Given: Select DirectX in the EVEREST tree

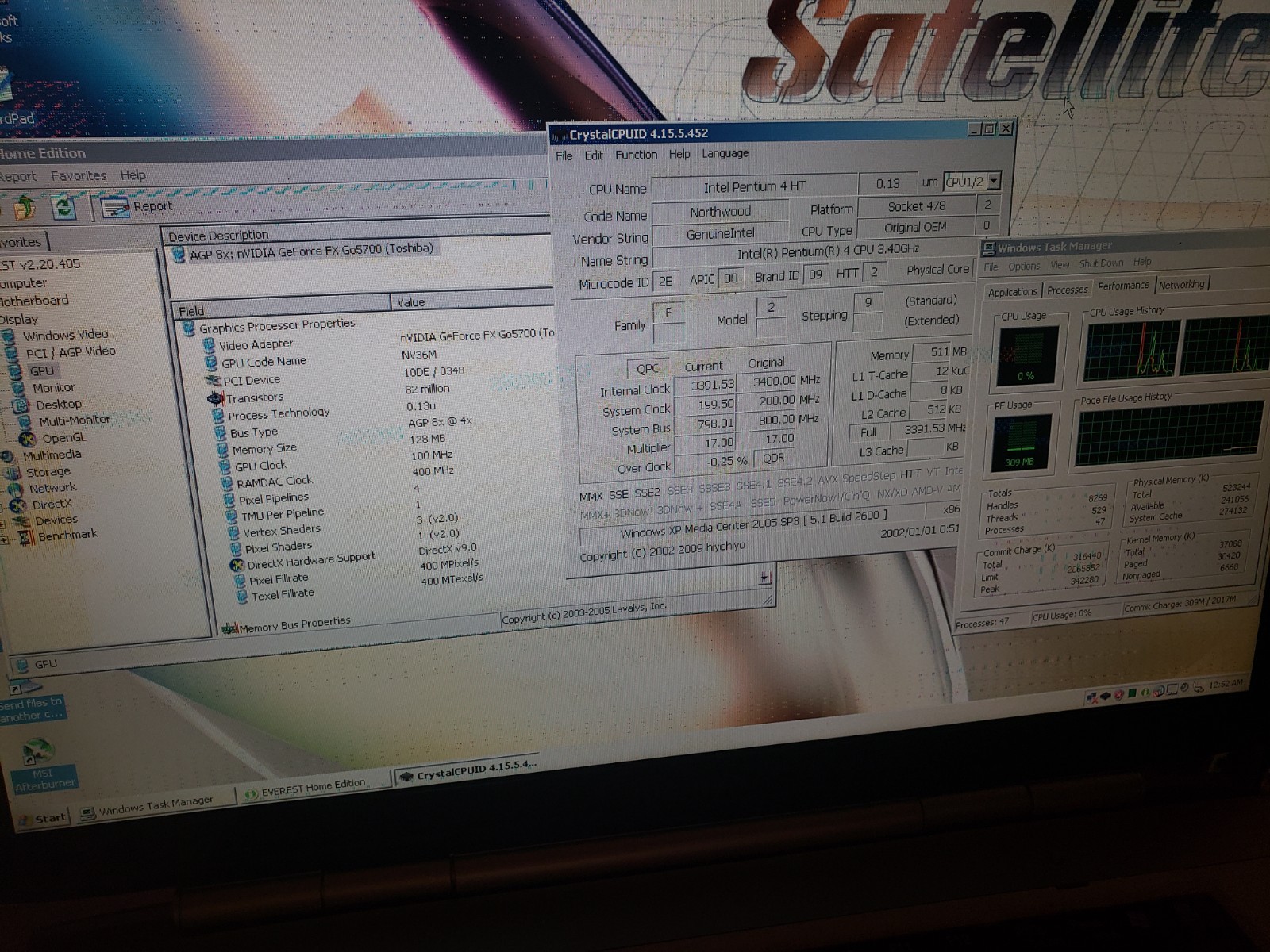Looking at the screenshot, I should click(x=52, y=505).
